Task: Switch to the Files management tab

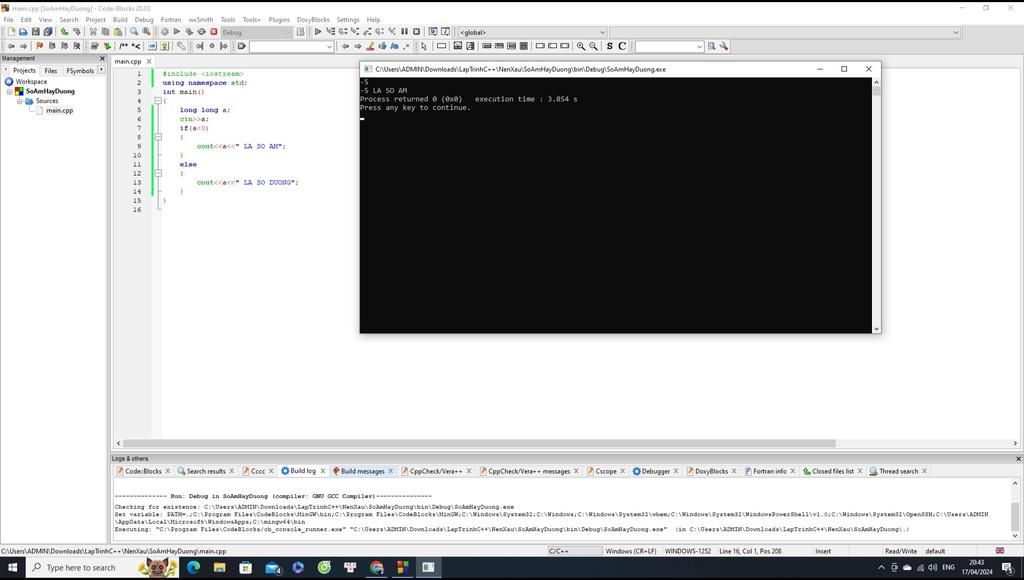Action: click(51, 71)
